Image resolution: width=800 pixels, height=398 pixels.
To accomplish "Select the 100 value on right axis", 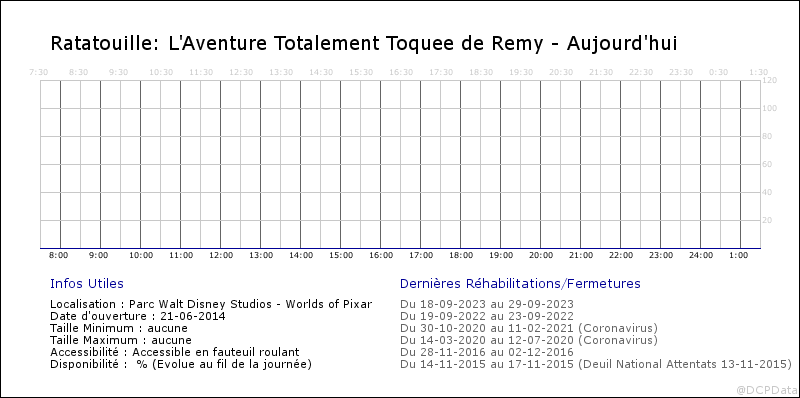I will [x=769, y=109].
